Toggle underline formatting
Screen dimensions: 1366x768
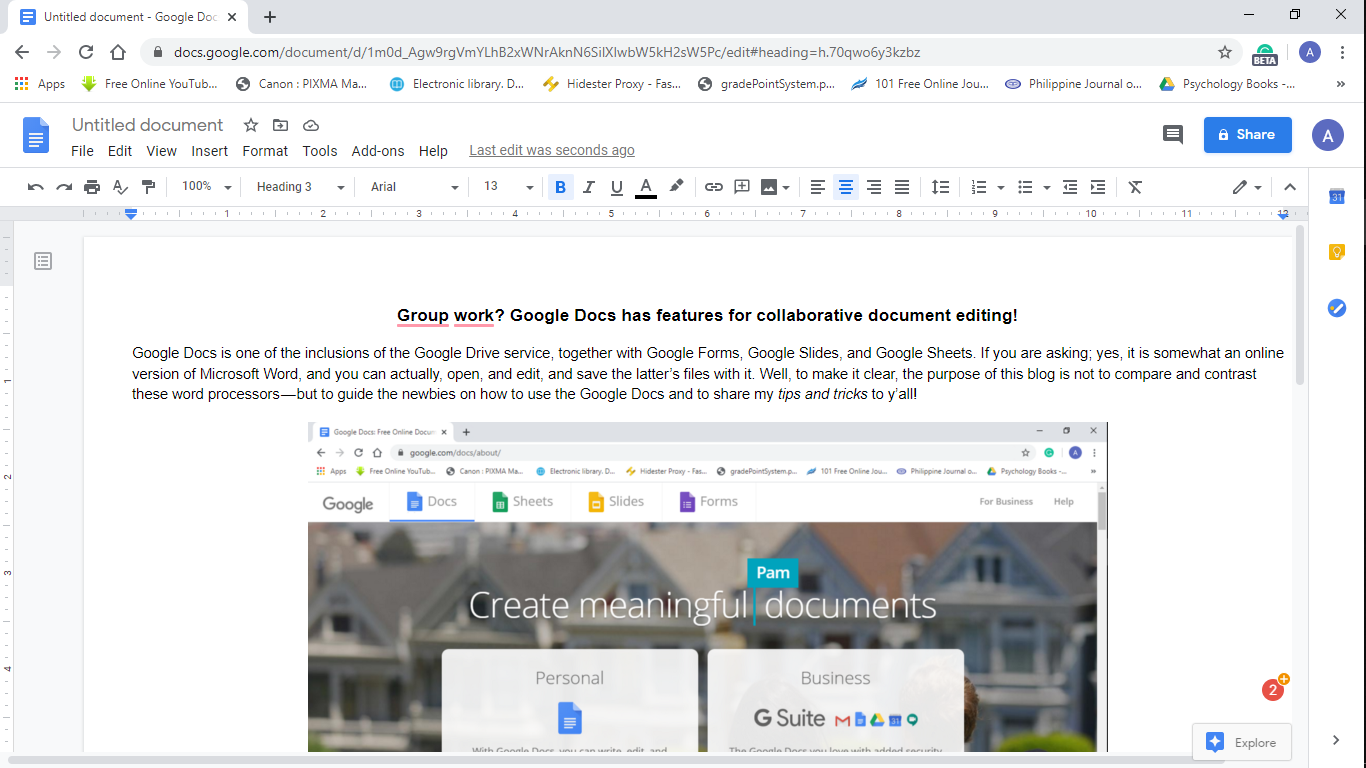point(616,187)
